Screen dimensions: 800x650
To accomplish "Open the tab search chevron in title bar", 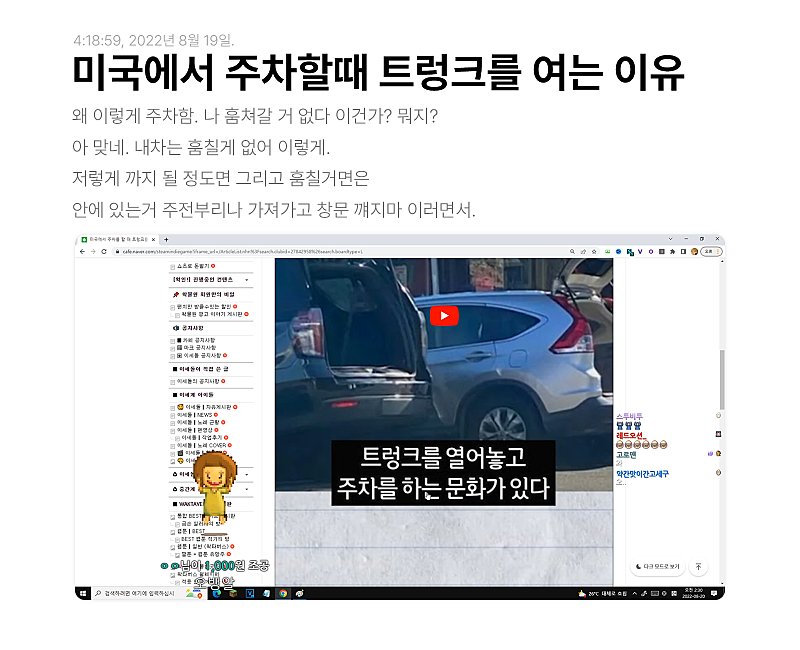I will coord(670,239).
